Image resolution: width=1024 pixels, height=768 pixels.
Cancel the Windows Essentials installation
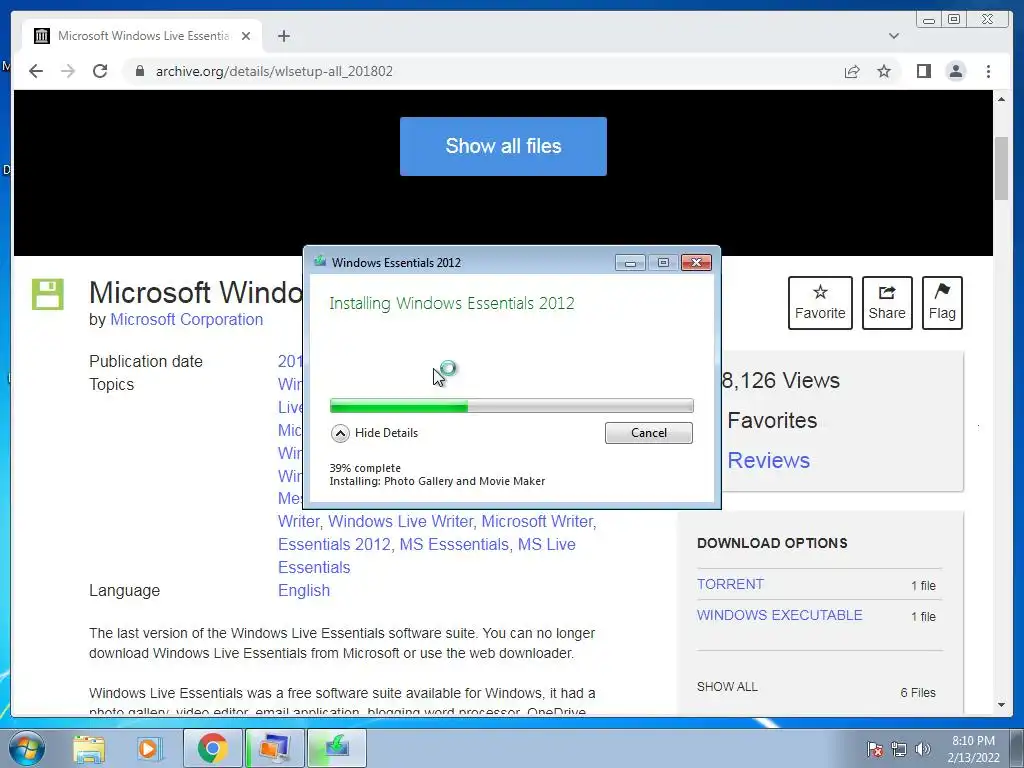648,433
